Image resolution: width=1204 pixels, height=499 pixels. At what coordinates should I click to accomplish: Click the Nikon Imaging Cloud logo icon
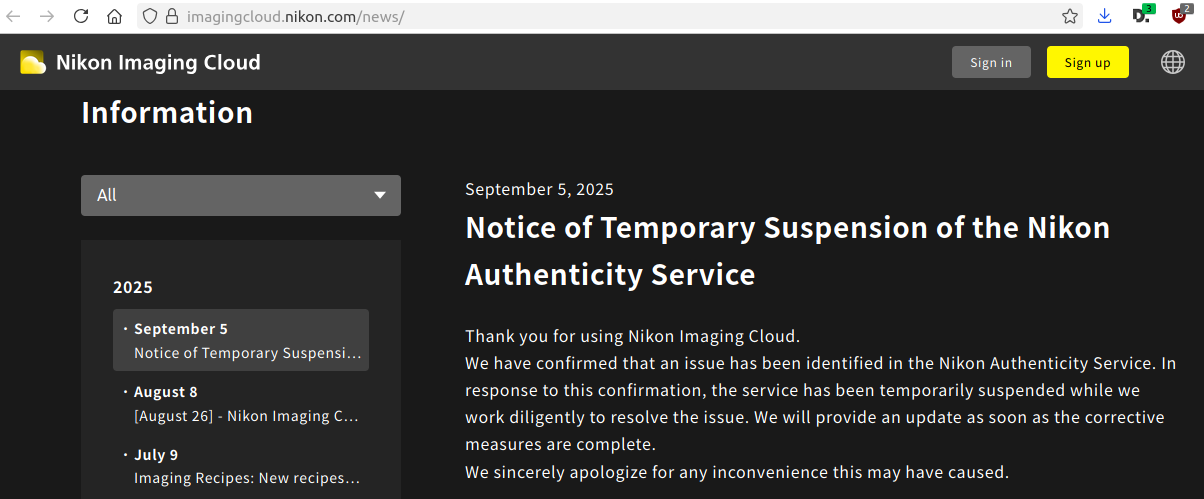tap(33, 62)
